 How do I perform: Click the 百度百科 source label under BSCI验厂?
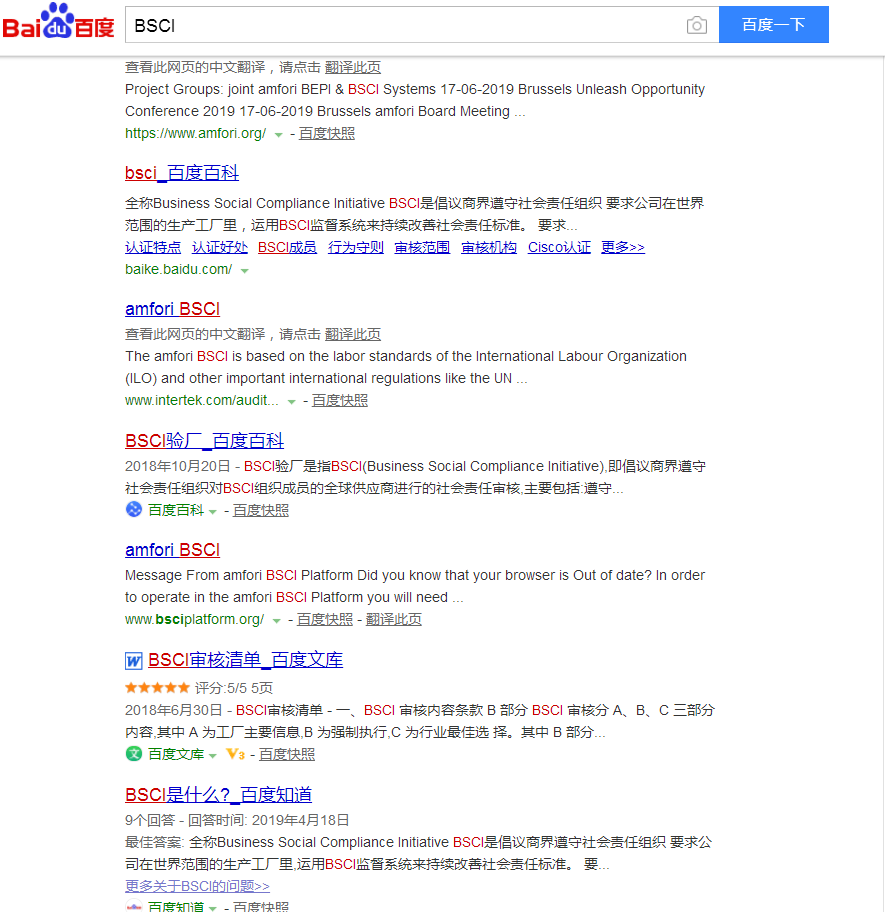[x=176, y=510]
